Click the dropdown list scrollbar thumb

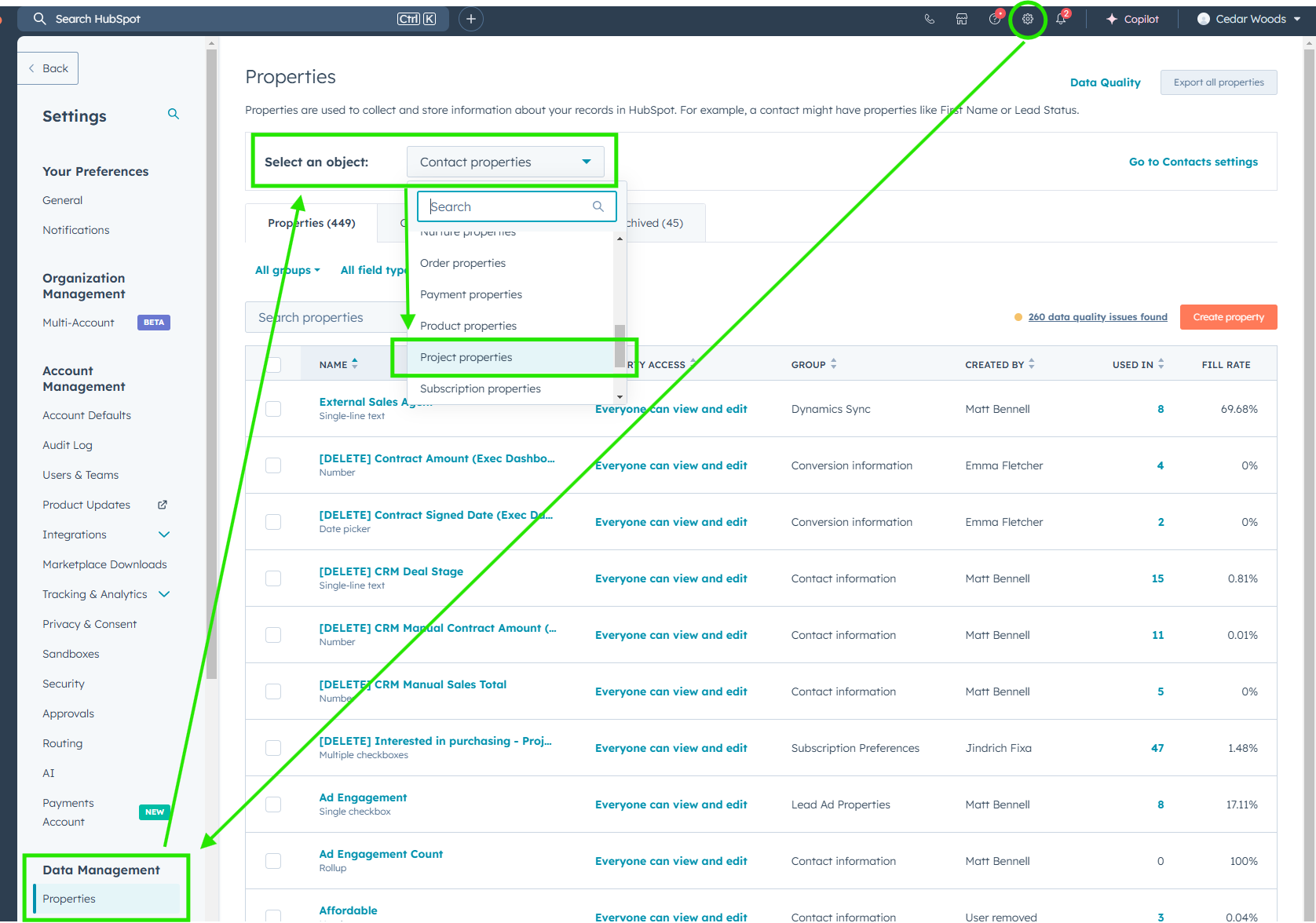click(x=620, y=345)
